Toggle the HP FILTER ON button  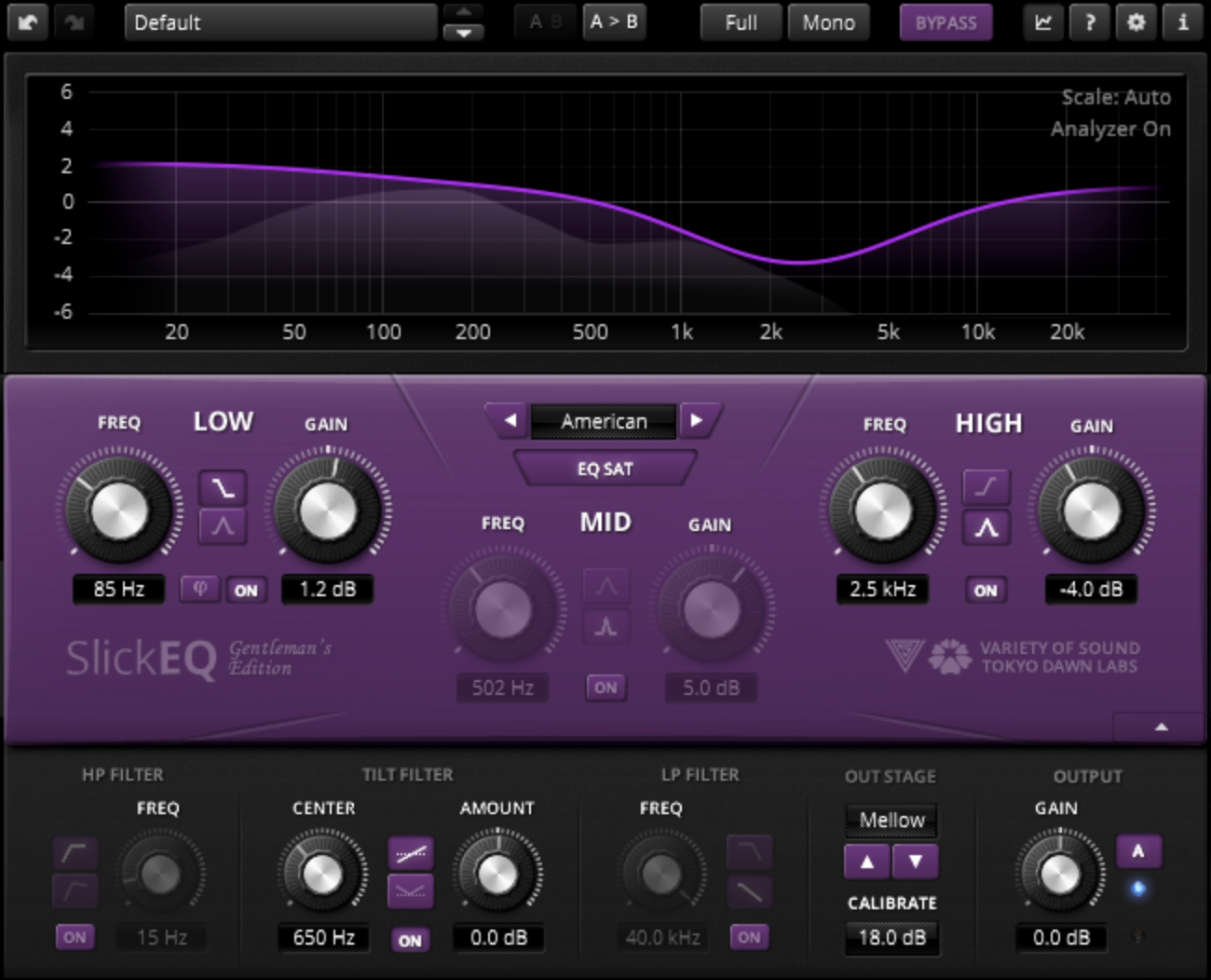[75, 937]
